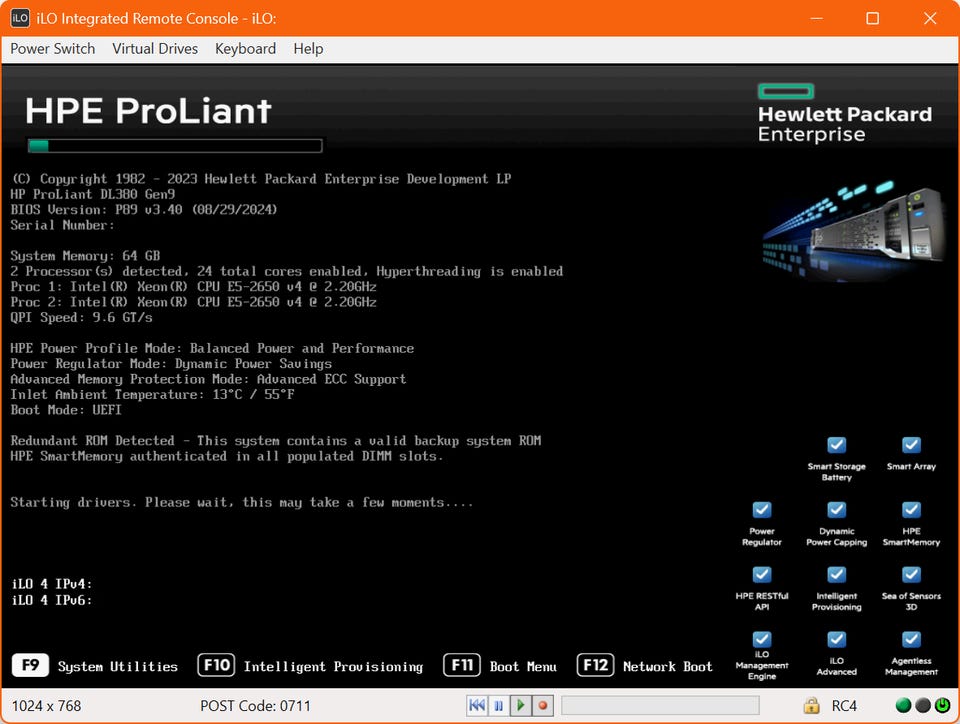Click the F10 Intelligent Provisioning key icon
The image size is (960, 724).
point(216,665)
